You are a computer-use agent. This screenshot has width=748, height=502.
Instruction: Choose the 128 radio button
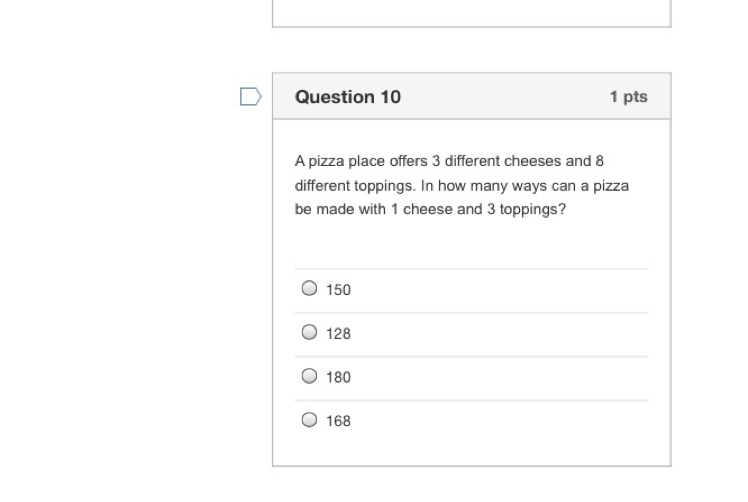click(309, 333)
